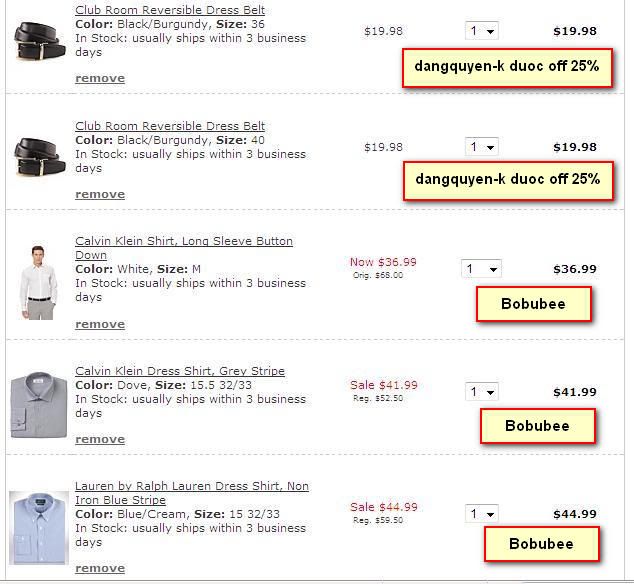This screenshot has width=634, height=584.
Task: Remove the Lauren by Ralph Lauren shirt
Action: 100,568
